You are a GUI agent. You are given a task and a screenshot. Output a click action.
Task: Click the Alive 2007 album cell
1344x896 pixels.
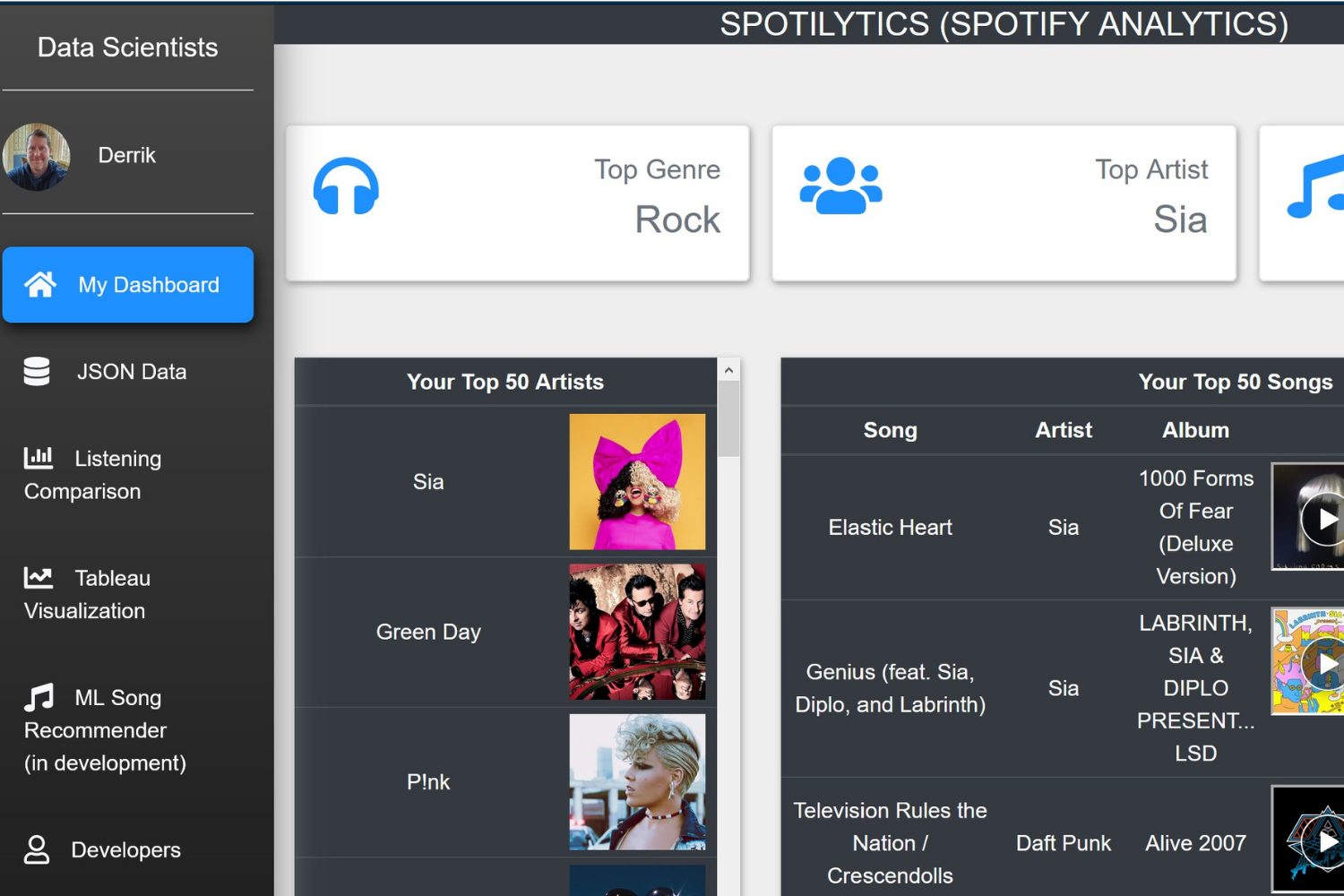coord(1195,843)
